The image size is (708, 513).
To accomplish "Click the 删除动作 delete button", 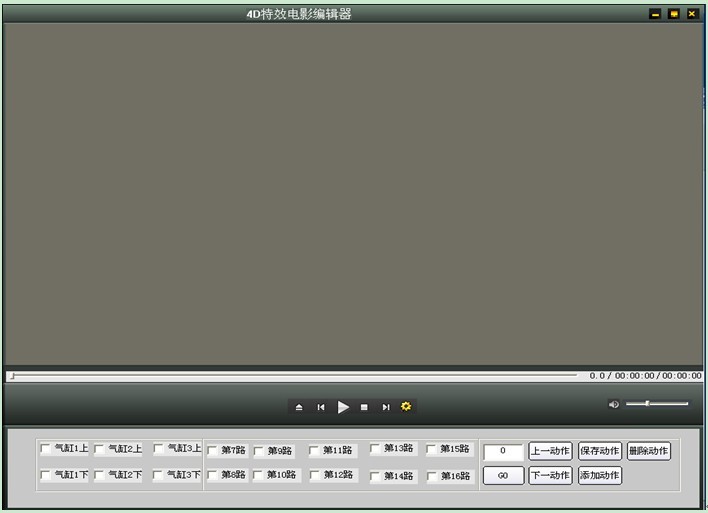I will click(x=648, y=451).
